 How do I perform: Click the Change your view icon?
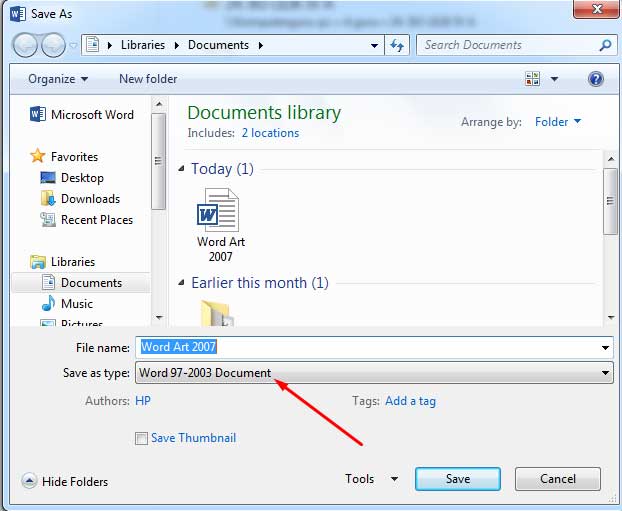tap(532, 79)
